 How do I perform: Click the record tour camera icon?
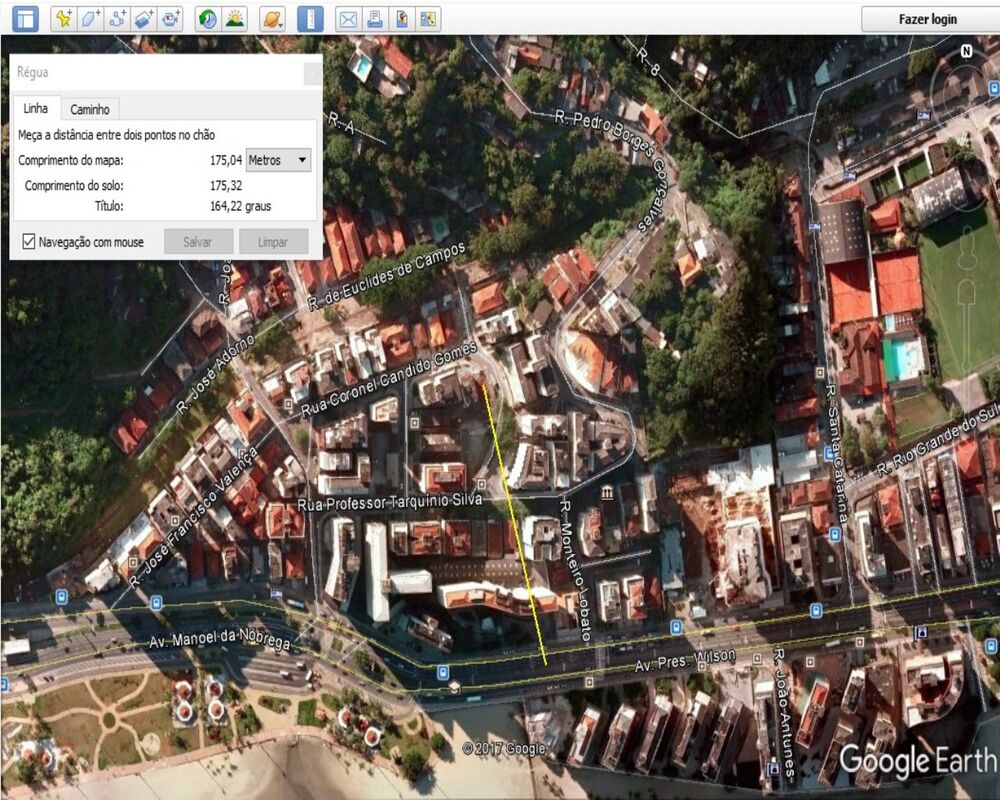coord(172,18)
